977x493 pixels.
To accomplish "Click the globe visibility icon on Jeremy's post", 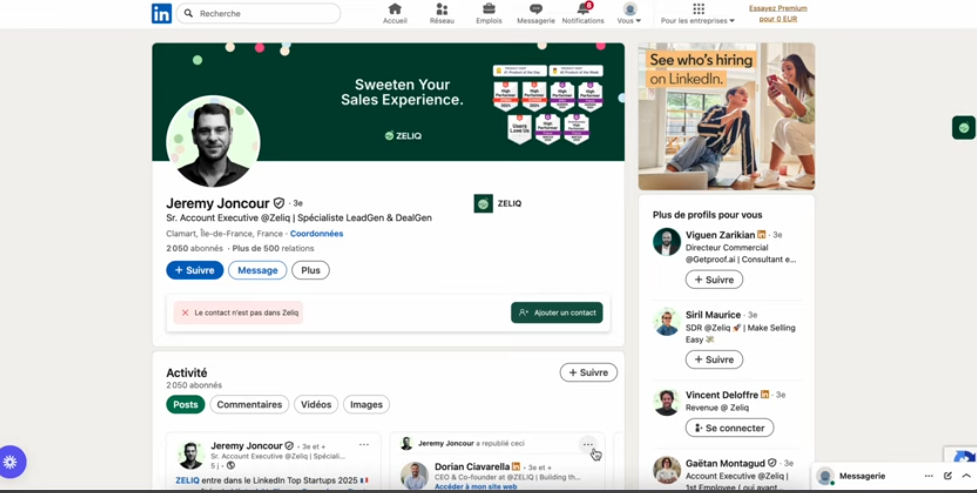I will pyautogui.click(x=231, y=466).
